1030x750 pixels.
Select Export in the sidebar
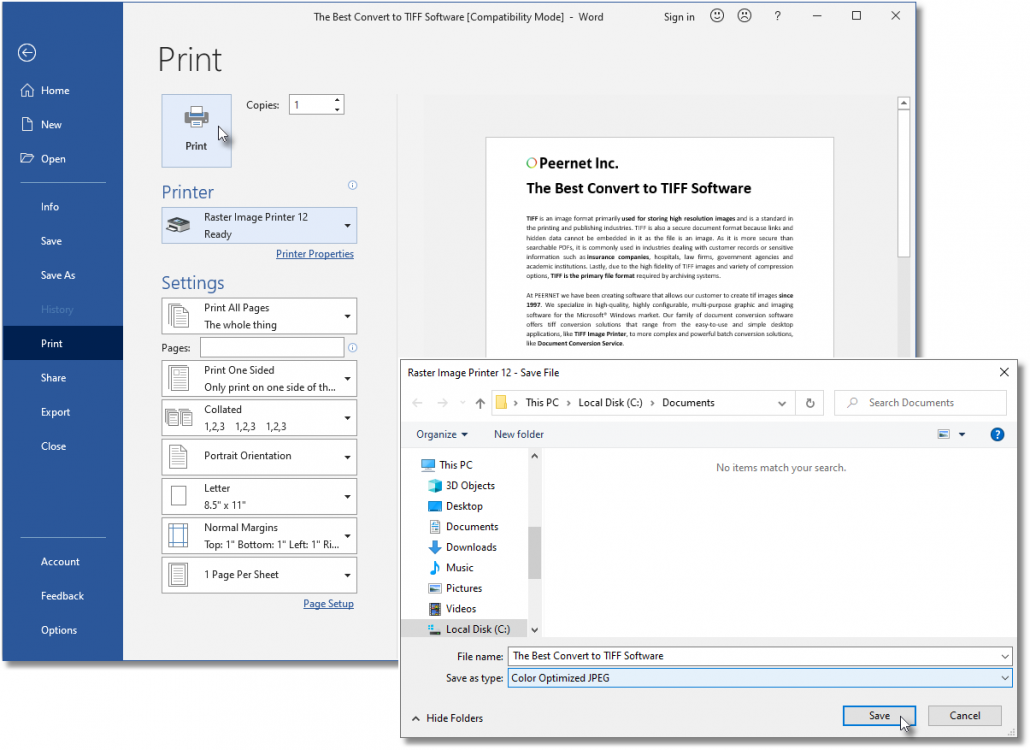point(55,412)
